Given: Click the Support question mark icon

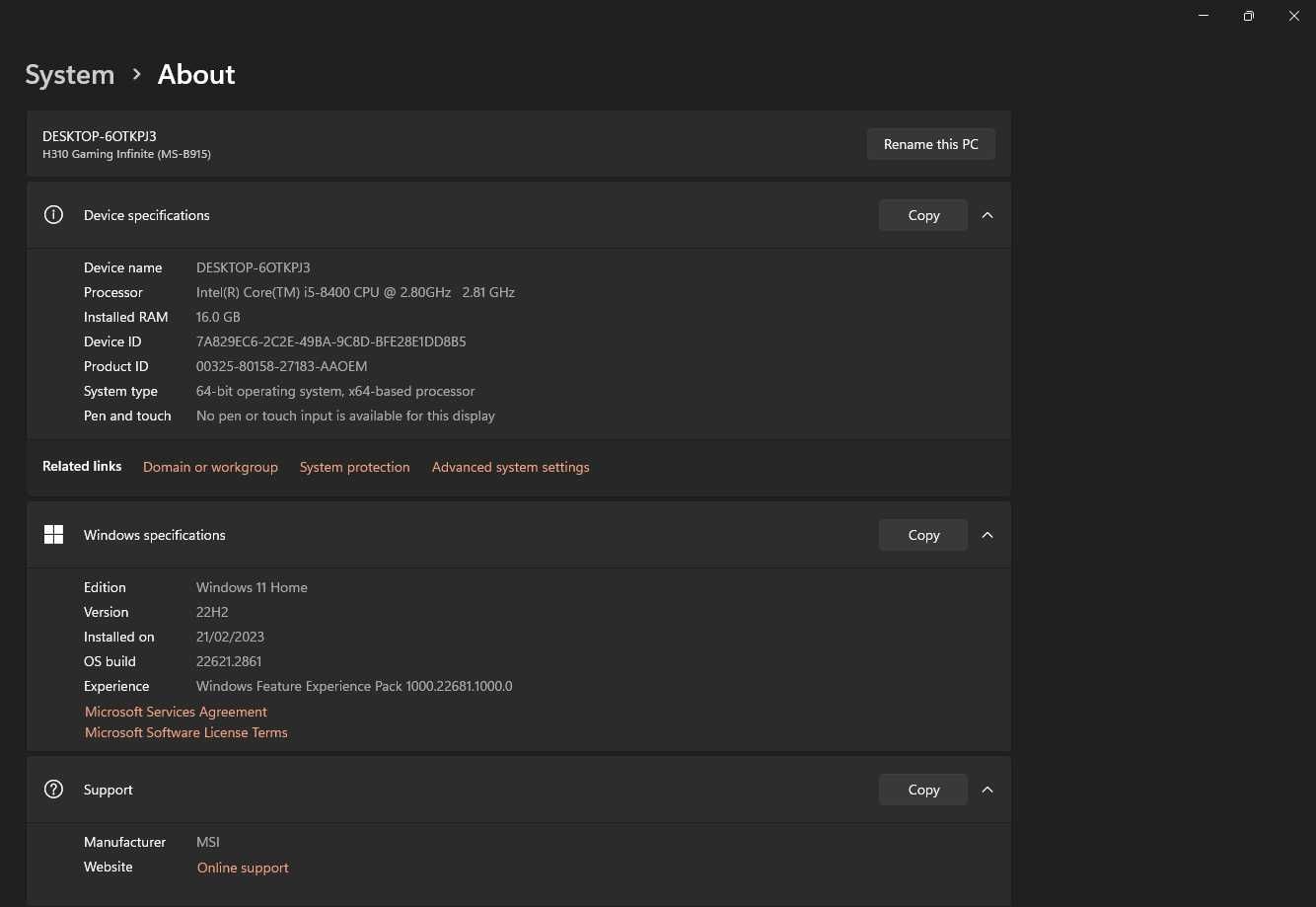Looking at the screenshot, I should click(54, 790).
